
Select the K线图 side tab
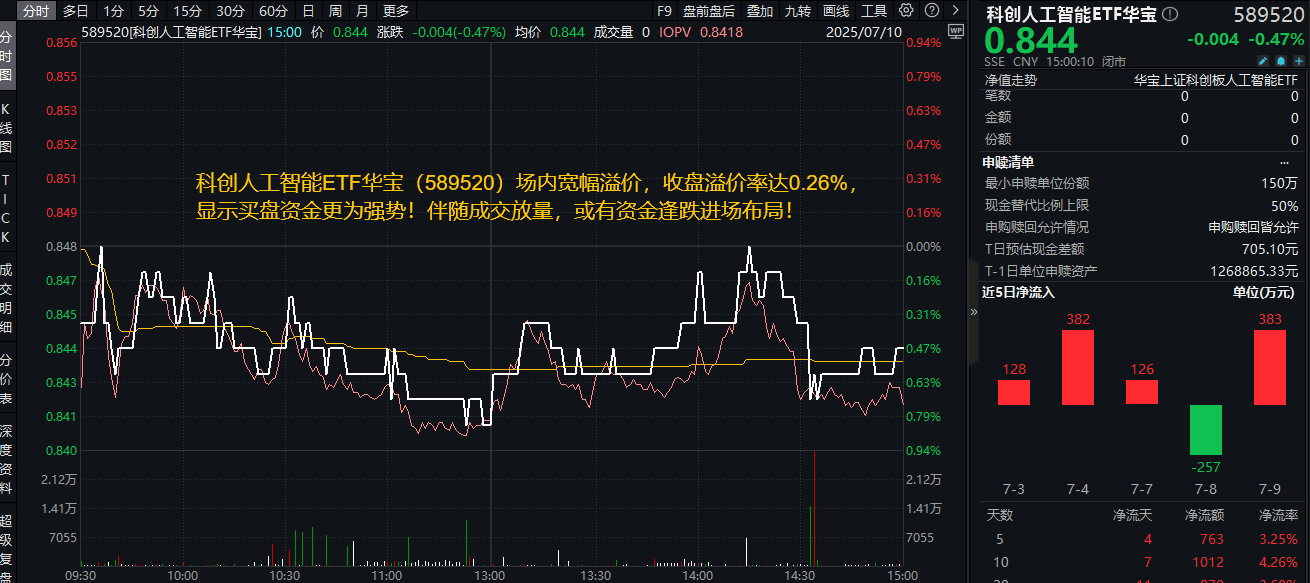tap(7, 126)
